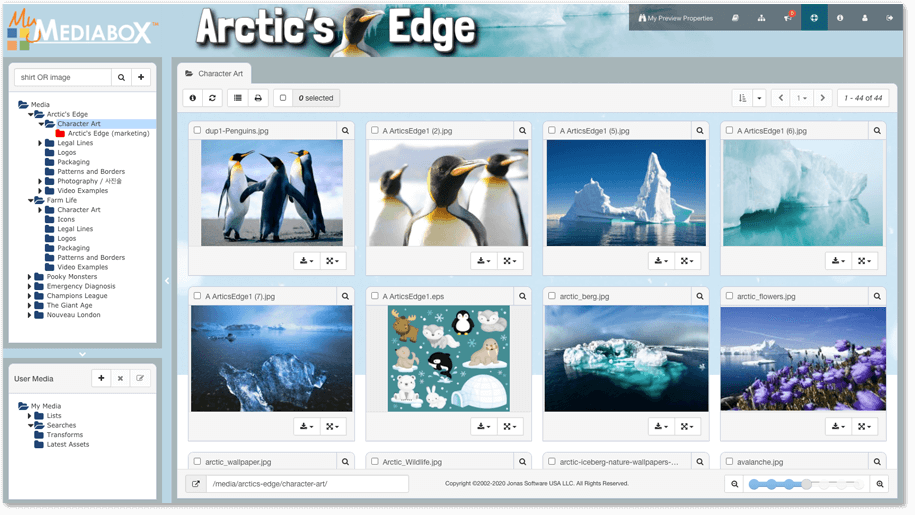Check the A ArticsEdge1.eps checkbox
This screenshot has height=515, width=915.
coord(375,296)
